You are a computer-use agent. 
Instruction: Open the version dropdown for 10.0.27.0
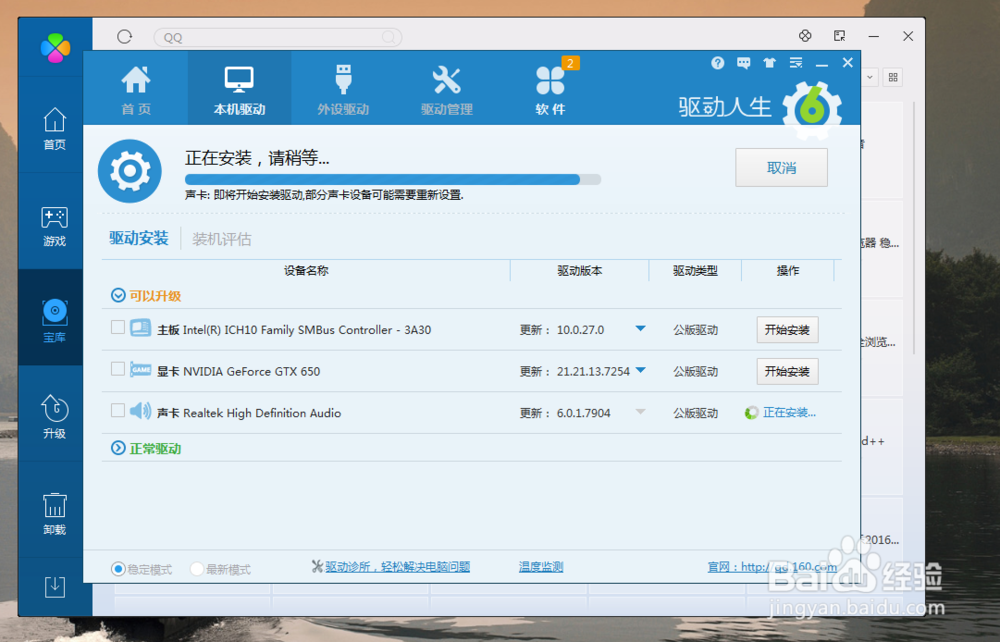(639, 327)
